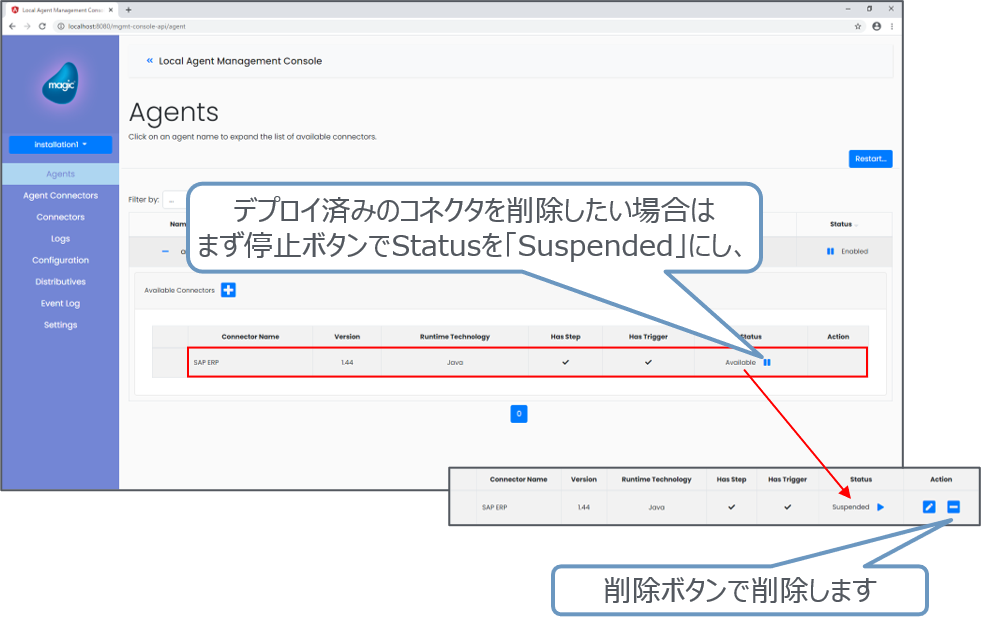Go to Logs in the sidebar
The height and width of the screenshot is (625, 981).
(x=60, y=239)
